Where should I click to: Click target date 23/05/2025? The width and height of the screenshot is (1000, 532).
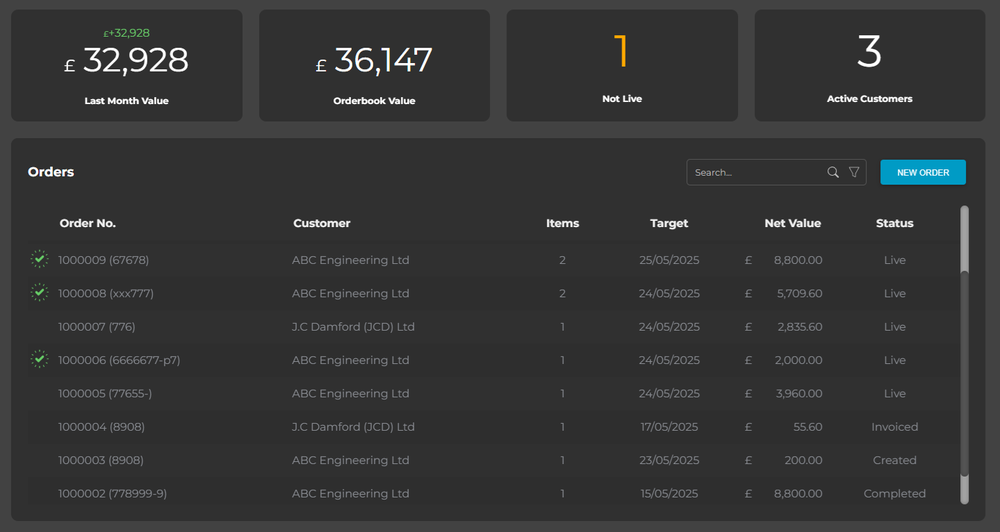click(669, 460)
